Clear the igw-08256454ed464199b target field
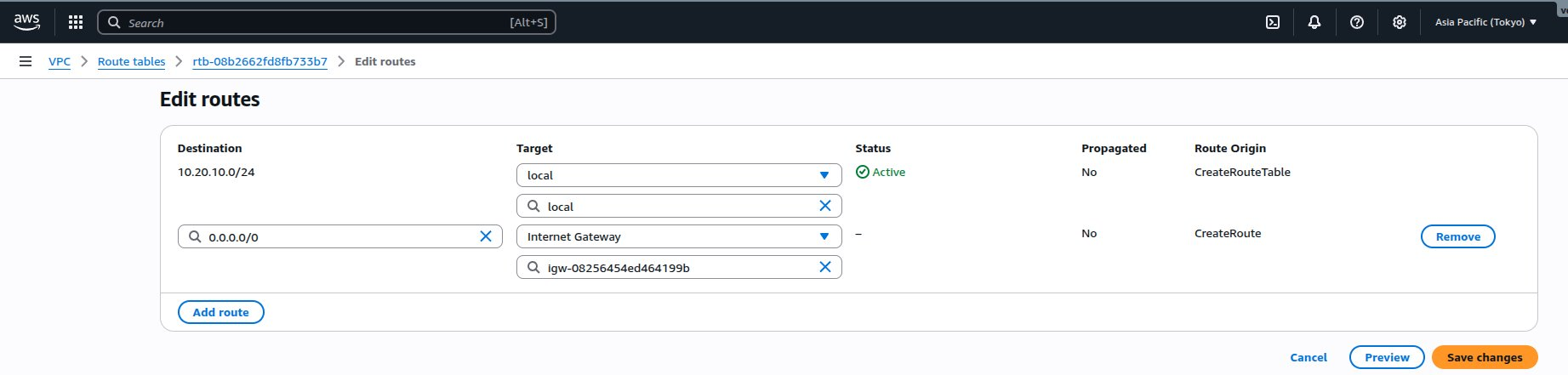 click(x=824, y=267)
